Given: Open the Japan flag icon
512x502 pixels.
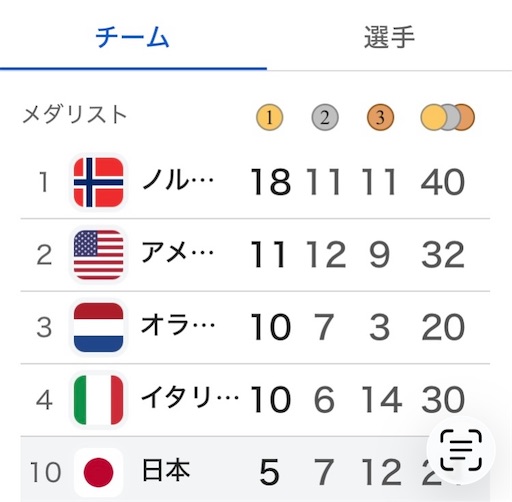Looking at the screenshot, I should (x=98, y=472).
